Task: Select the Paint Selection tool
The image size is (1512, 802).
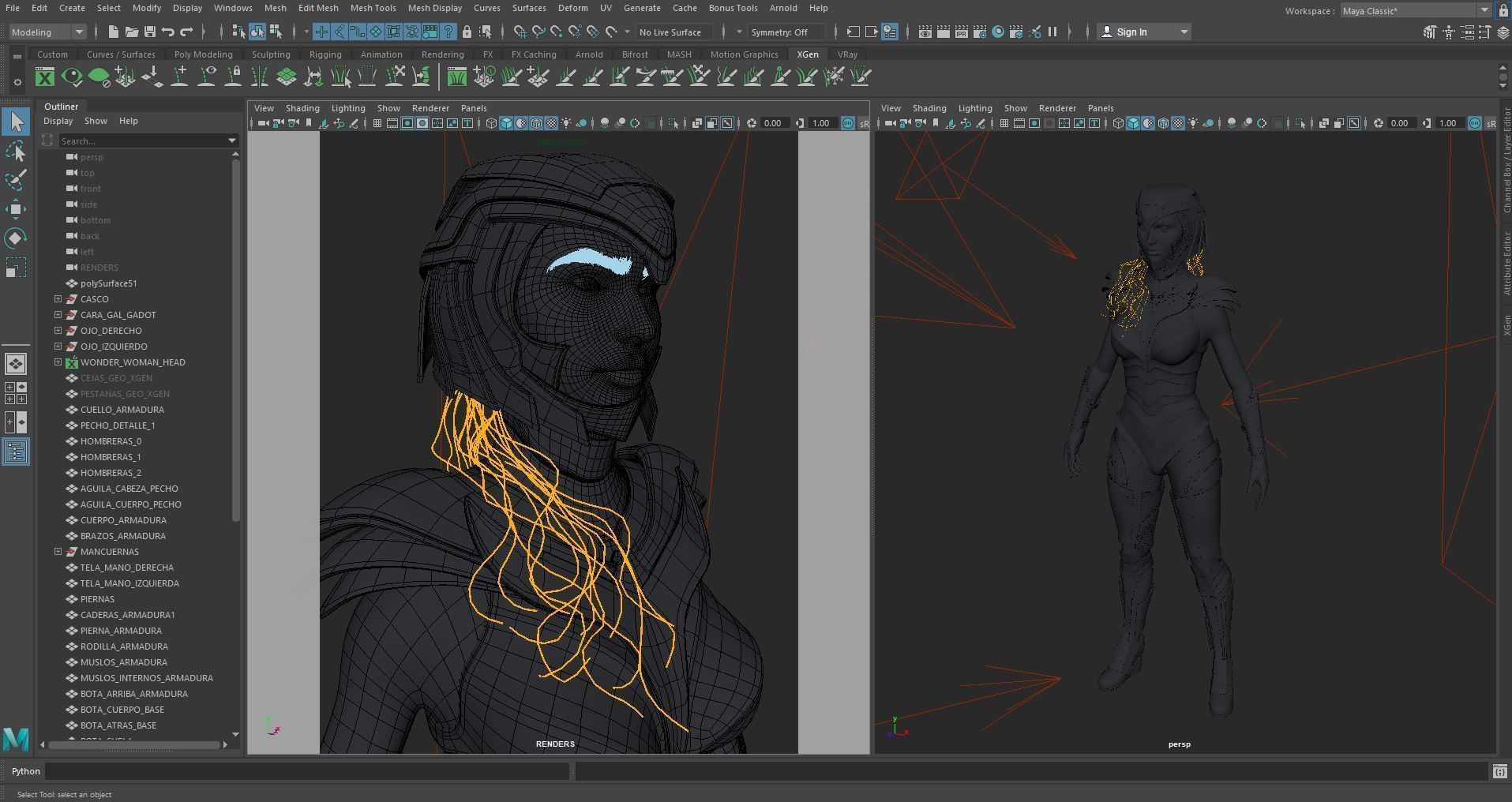Action: (16, 180)
